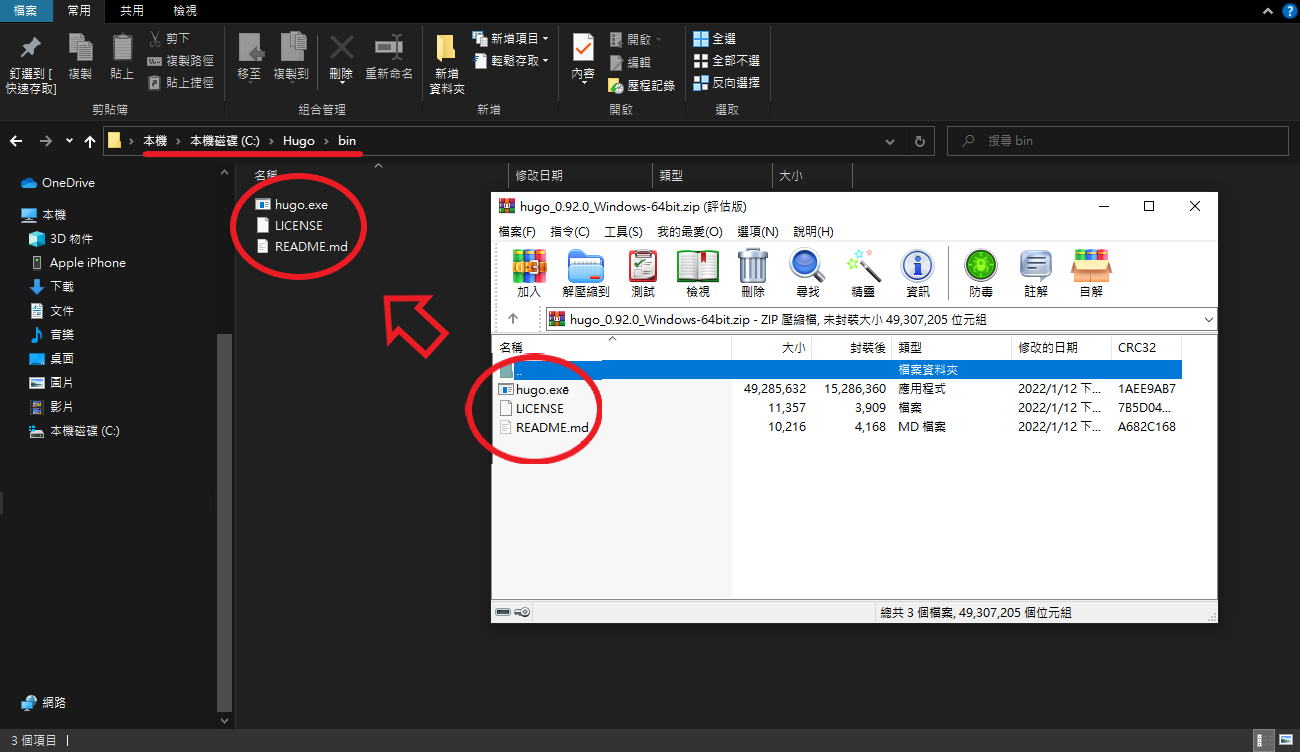Viewport: 1300px width, 752px height.
Task: Switch to the View (檢視) ribbon tab
Action: tap(184, 11)
